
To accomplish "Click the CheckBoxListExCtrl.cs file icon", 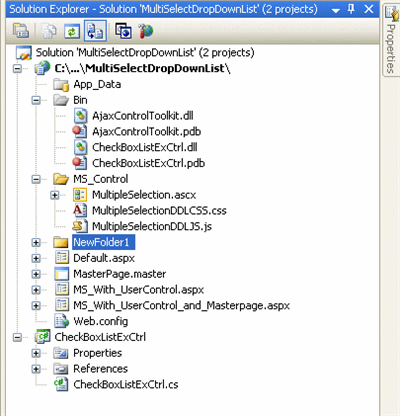I will (61, 384).
